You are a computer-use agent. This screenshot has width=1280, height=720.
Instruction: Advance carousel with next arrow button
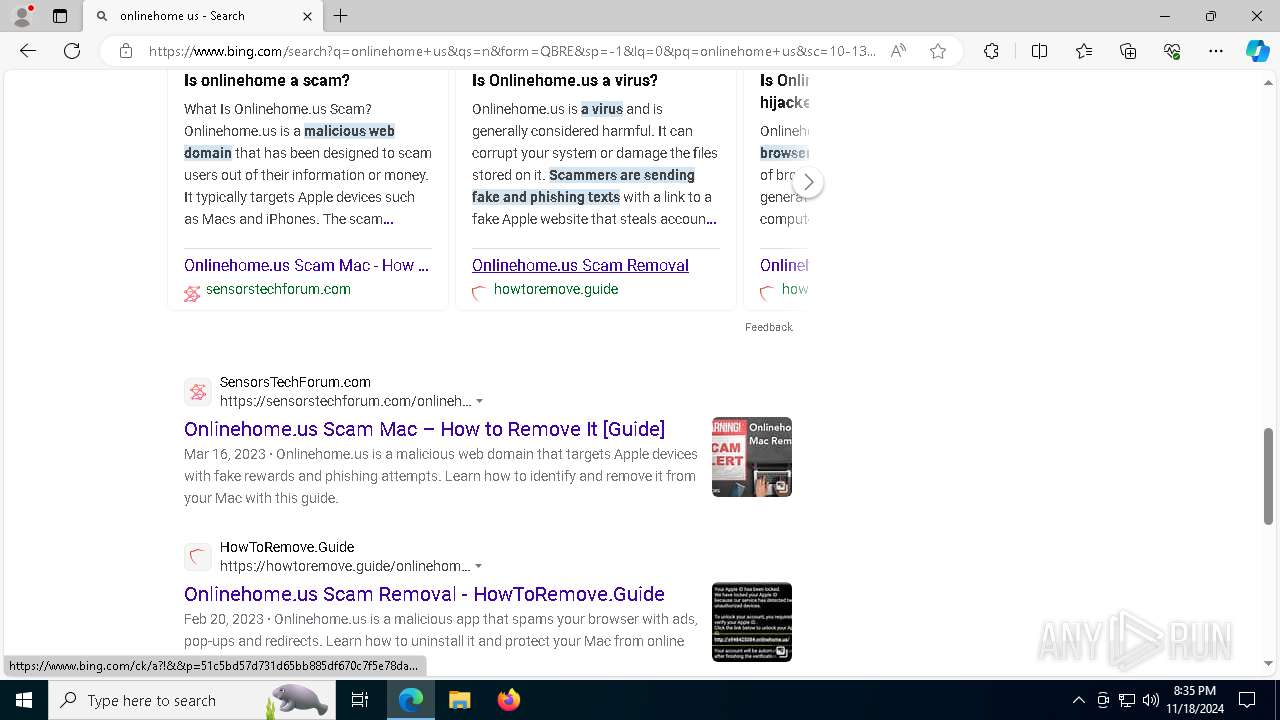(808, 182)
